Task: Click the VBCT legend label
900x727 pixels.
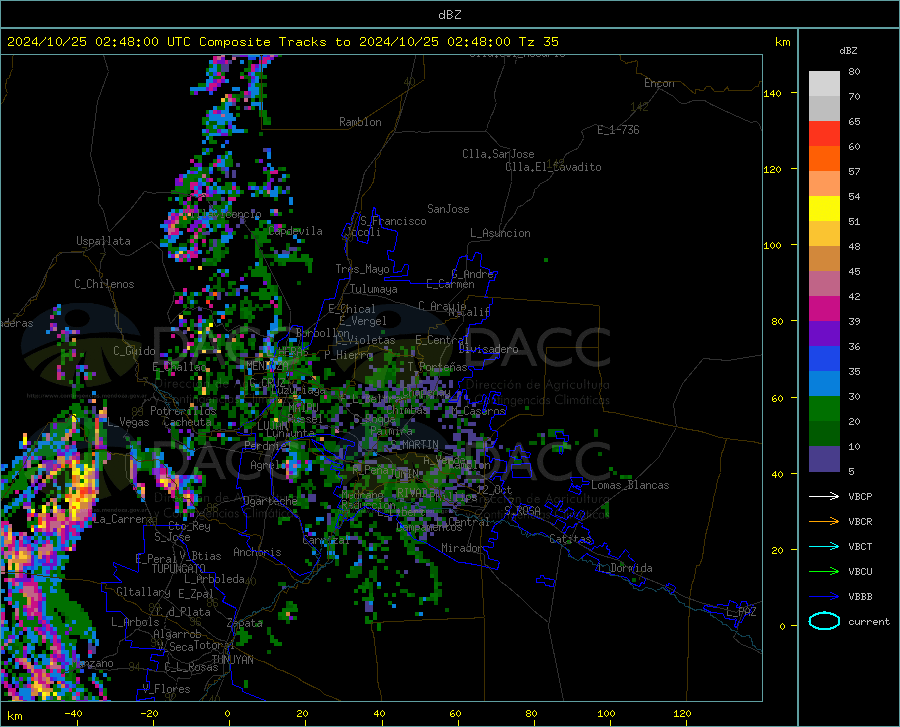Action: 860,546
